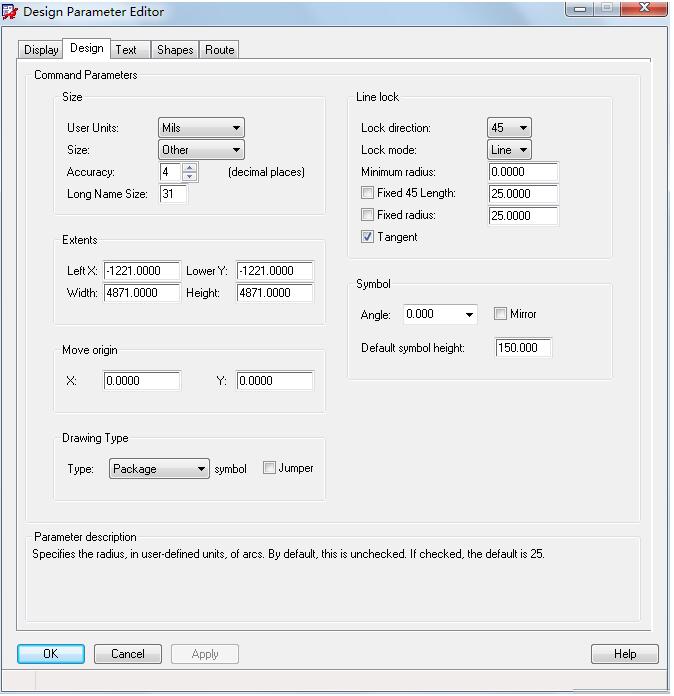Image resolution: width=674 pixels, height=696 pixels.
Task: Open the User Units dropdown
Action: click(201, 128)
